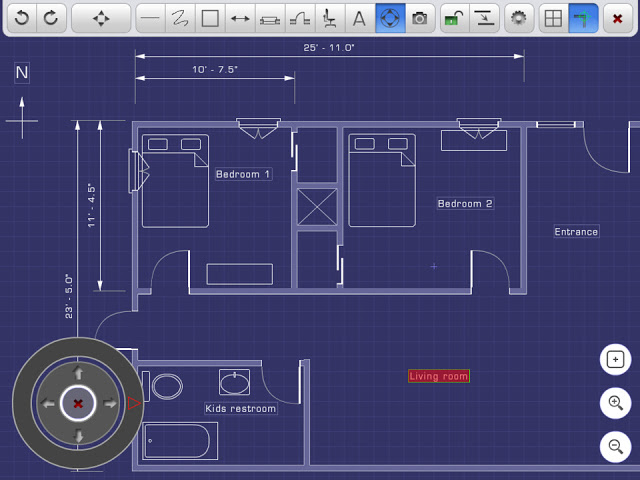Undo the last action
Viewport: 640px width, 480px height.
tap(22, 18)
